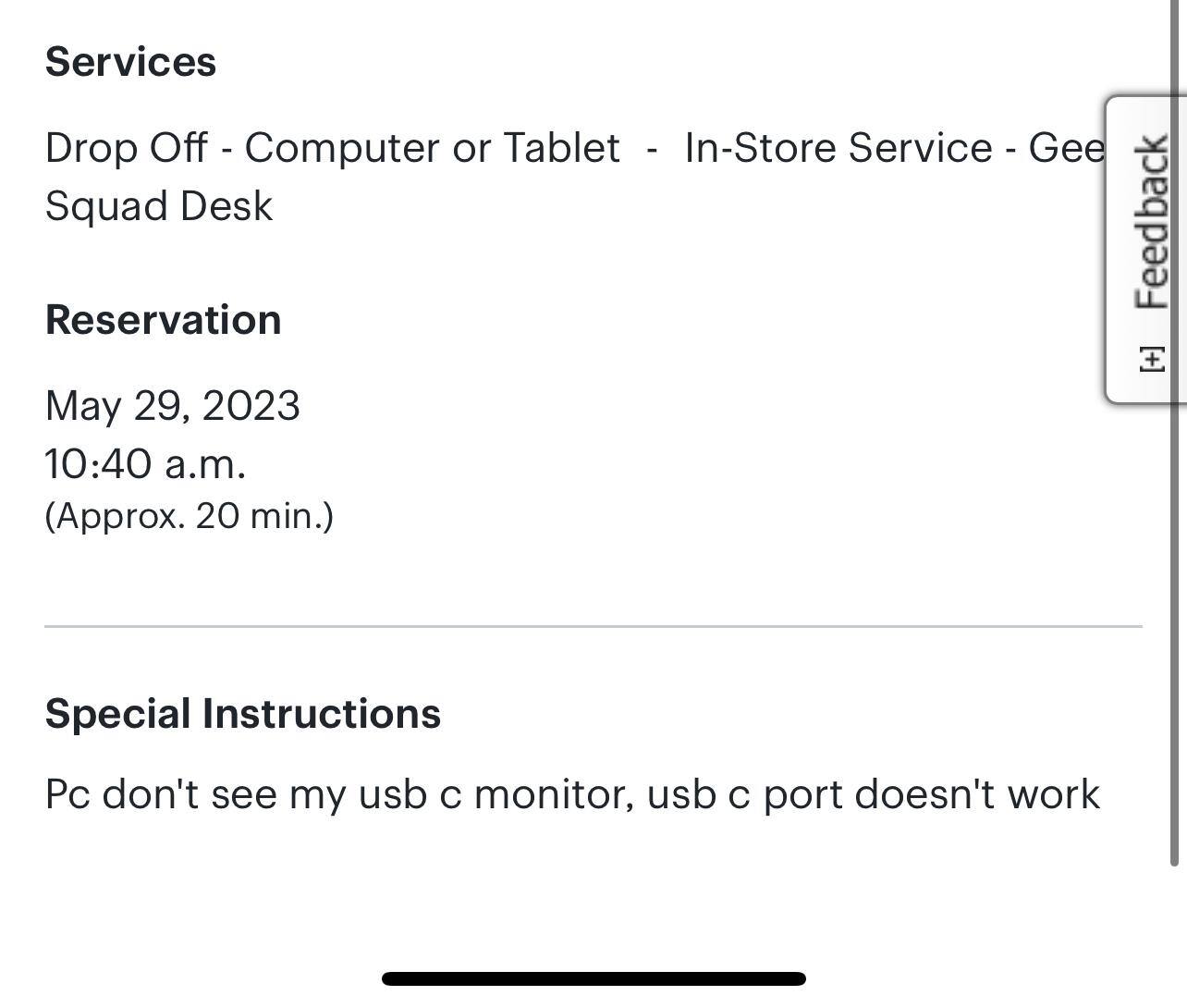1187x1008 pixels.
Task: Click the May 29, 2023 reservation date
Action: click(x=173, y=405)
